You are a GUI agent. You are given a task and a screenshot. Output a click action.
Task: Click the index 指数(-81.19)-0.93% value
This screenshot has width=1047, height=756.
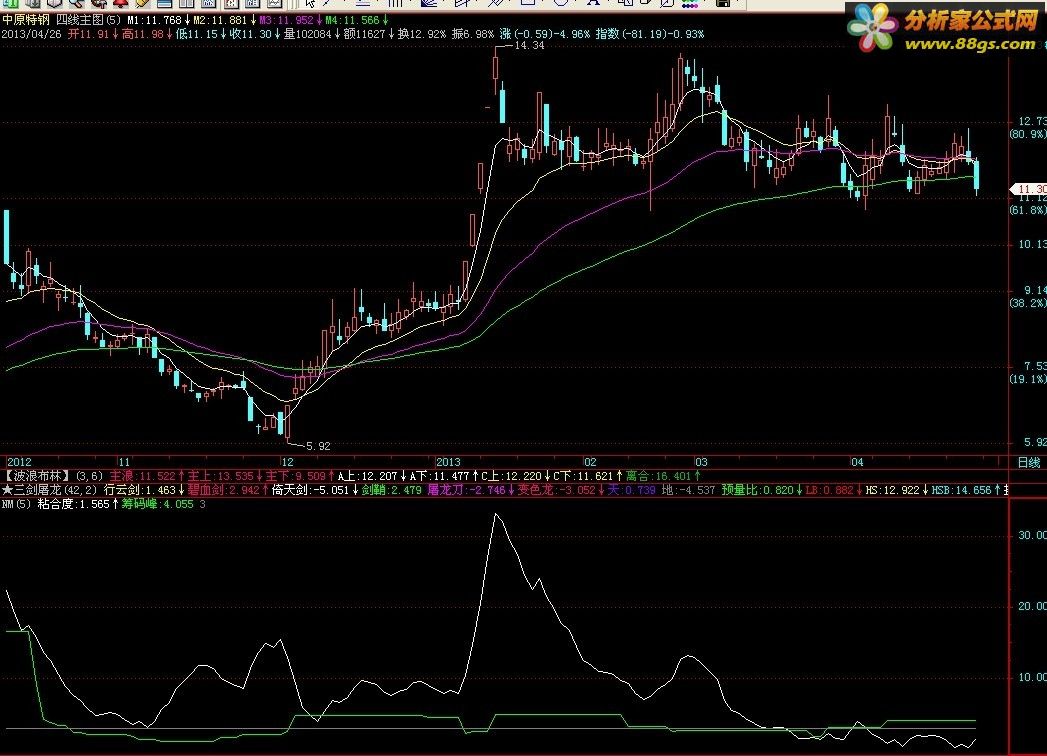650,33
